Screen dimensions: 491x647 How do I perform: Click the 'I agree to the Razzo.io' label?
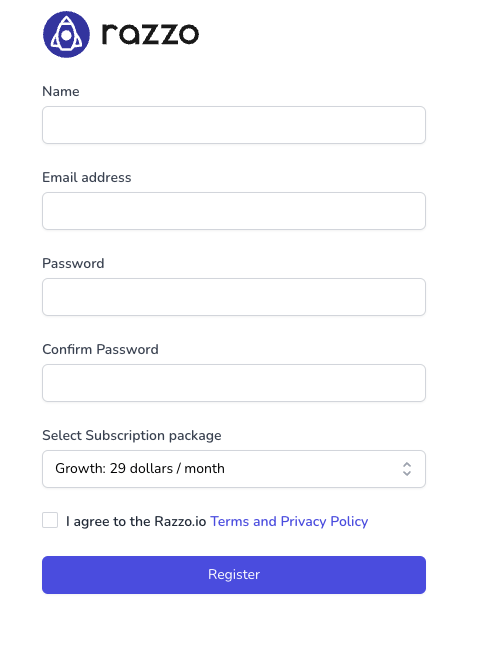tap(136, 522)
